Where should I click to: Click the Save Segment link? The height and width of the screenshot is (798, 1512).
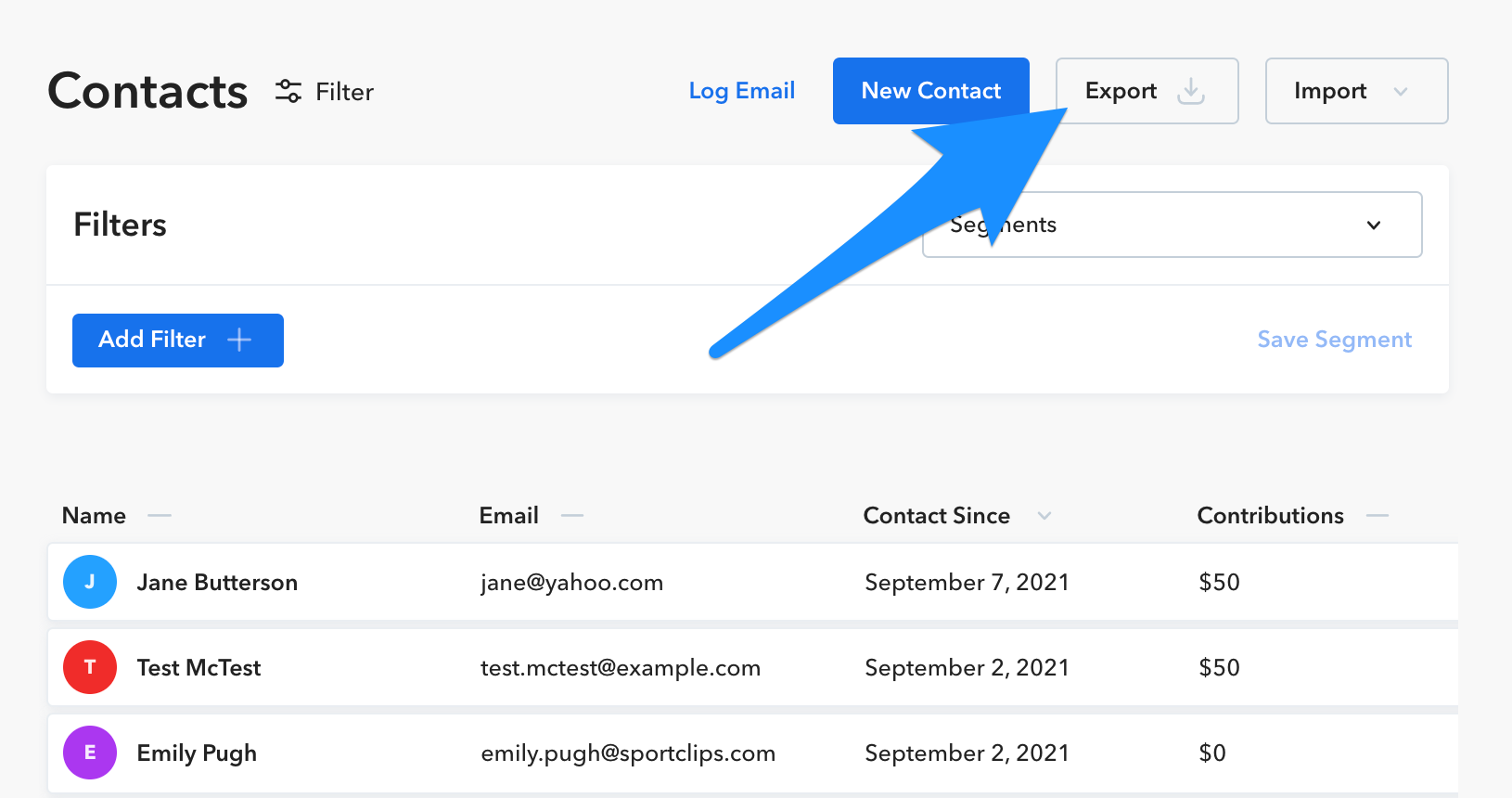click(x=1335, y=340)
